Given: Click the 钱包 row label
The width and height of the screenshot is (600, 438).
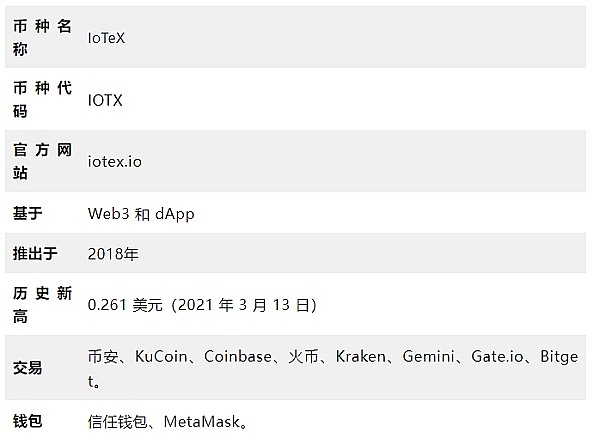Looking at the screenshot, I should [x=27, y=421].
